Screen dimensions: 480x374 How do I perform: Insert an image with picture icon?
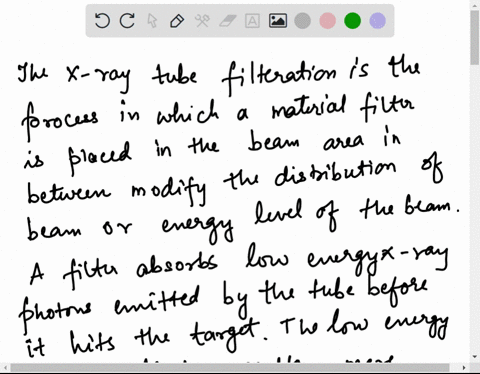pos(278,21)
